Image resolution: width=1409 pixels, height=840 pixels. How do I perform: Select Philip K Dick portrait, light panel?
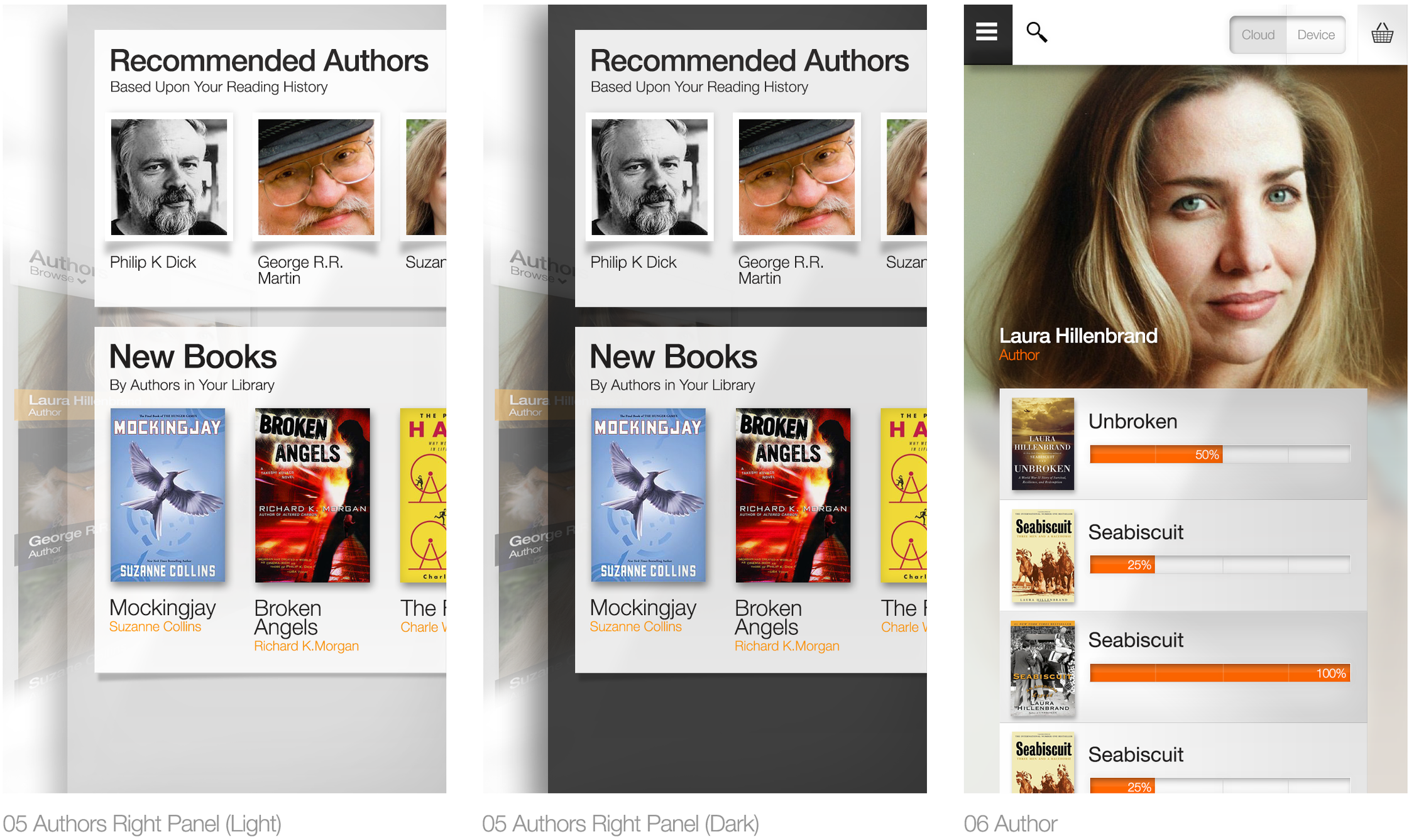pyautogui.click(x=168, y=177)
